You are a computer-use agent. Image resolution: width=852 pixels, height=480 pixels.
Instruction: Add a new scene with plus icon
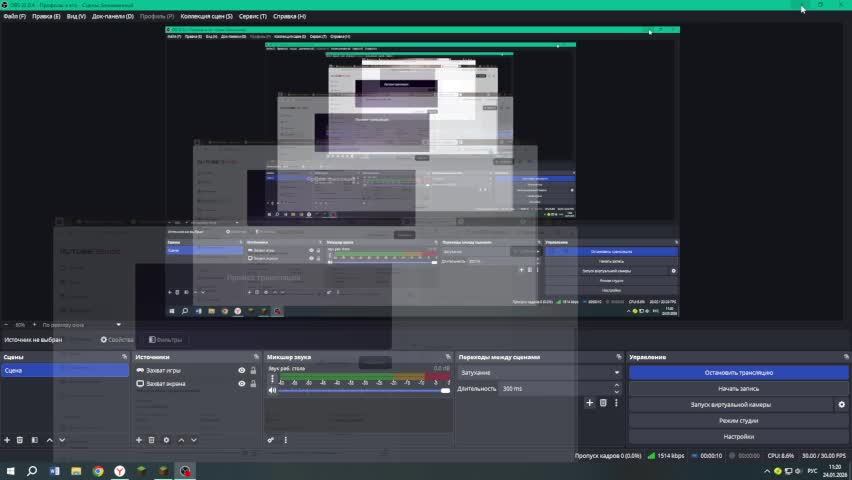tap(7, 440)
